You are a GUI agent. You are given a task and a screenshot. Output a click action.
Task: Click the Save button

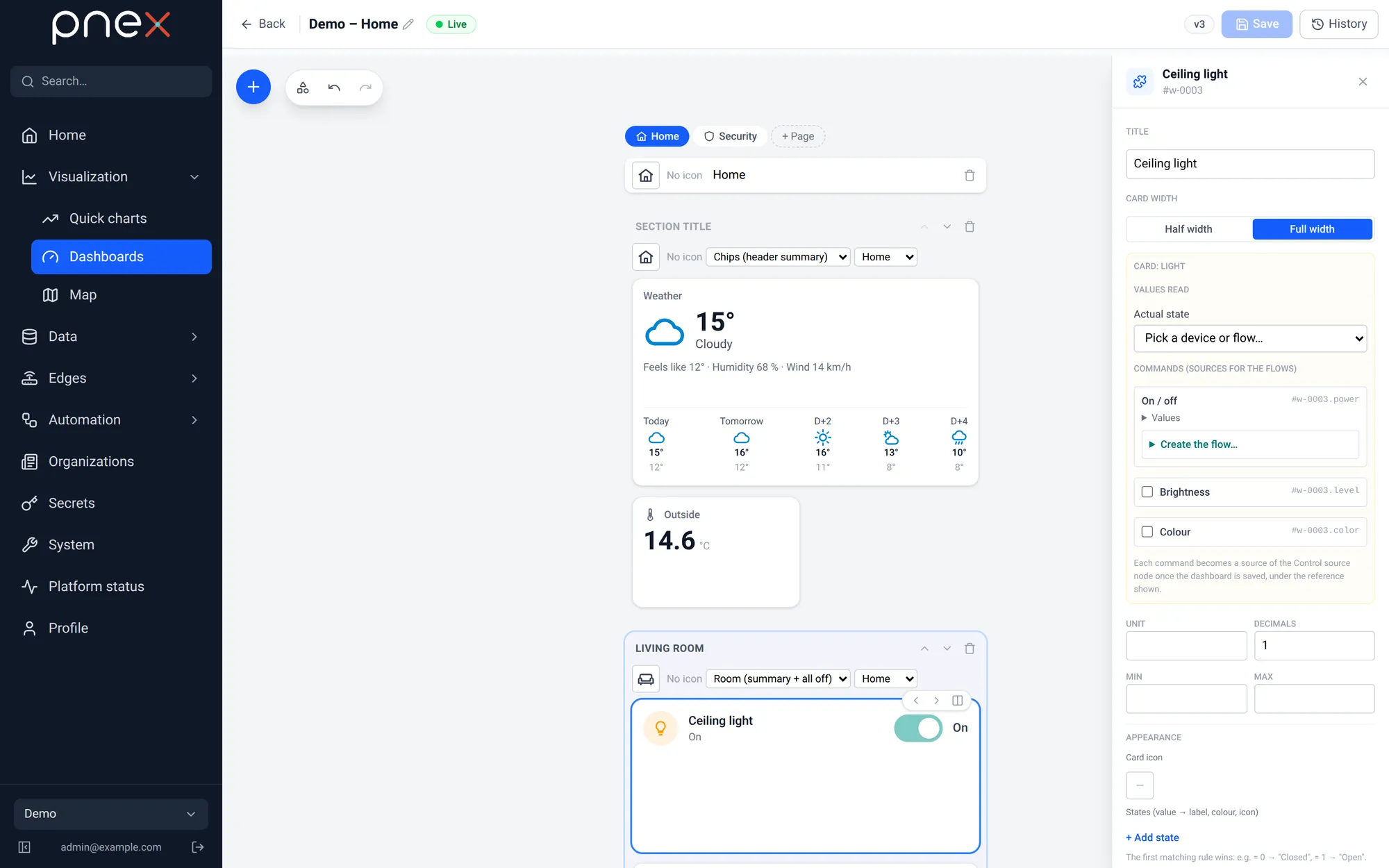1256,24
